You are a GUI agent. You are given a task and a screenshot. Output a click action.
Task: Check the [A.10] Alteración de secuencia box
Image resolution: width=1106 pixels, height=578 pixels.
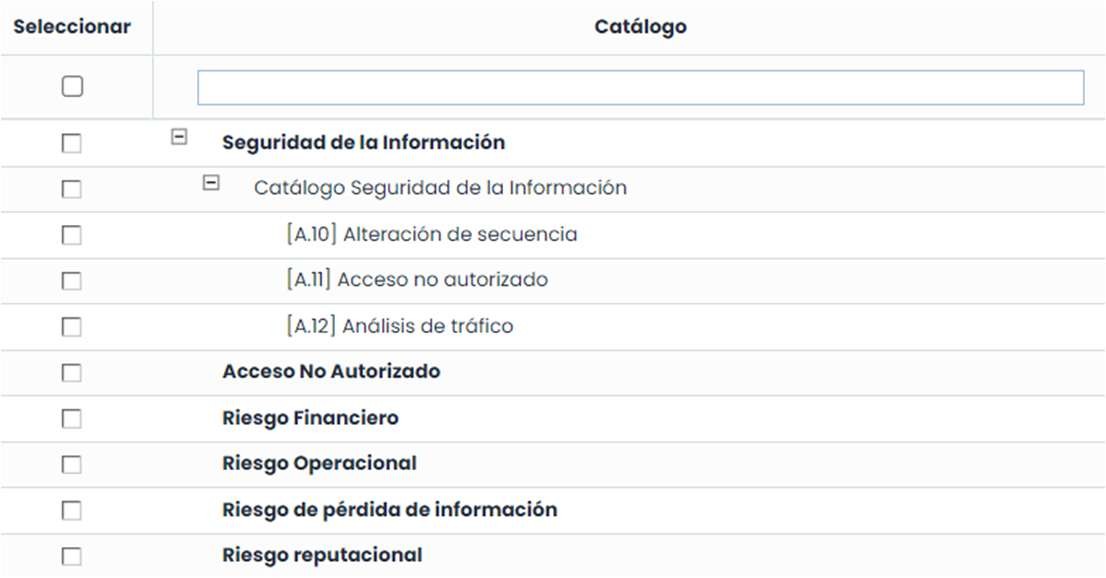click(x=72, y=235)
